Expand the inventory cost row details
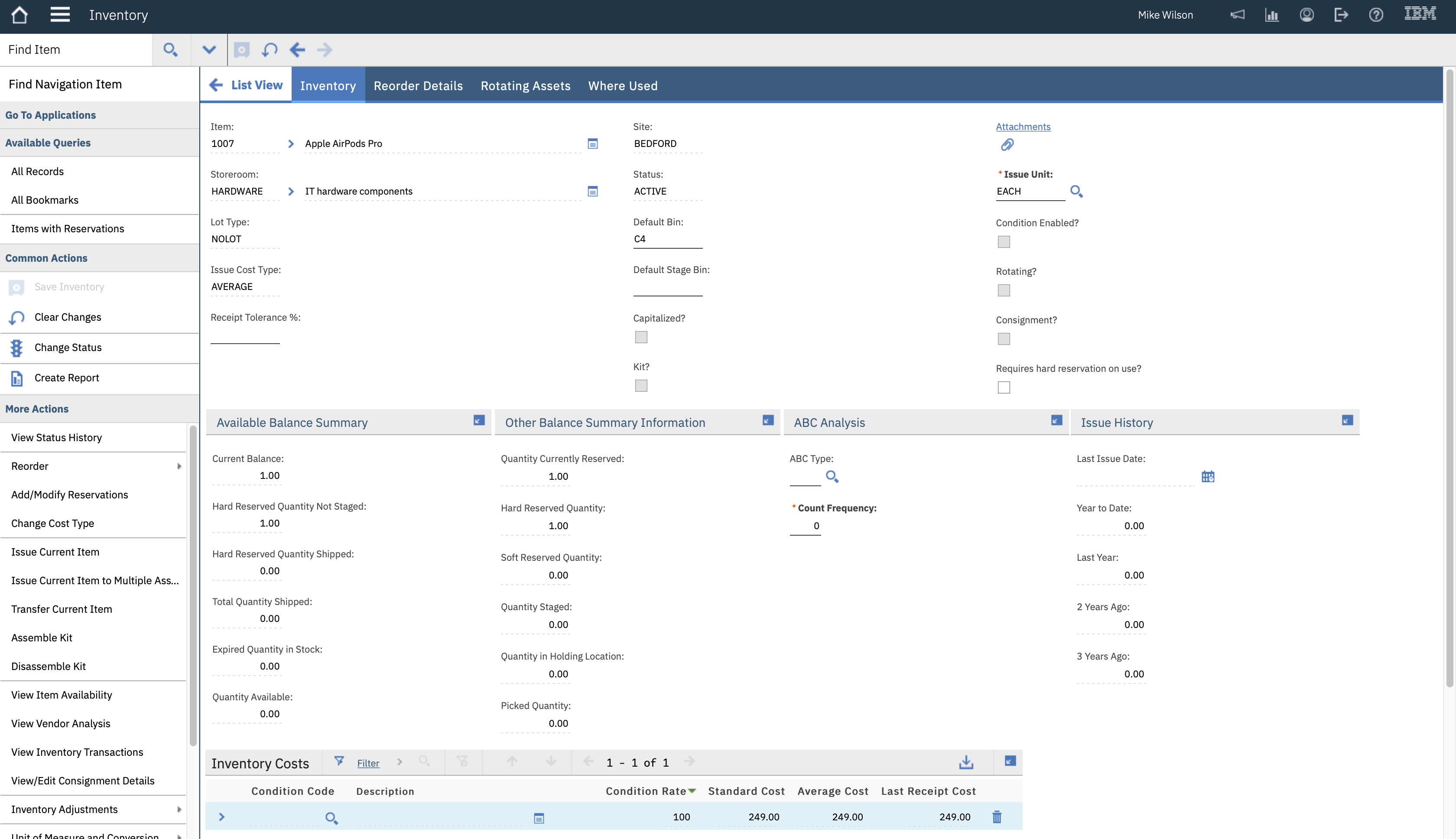The width and height of the screenshot is (1456, 839). pyautogui.click(x=221, y=816)
